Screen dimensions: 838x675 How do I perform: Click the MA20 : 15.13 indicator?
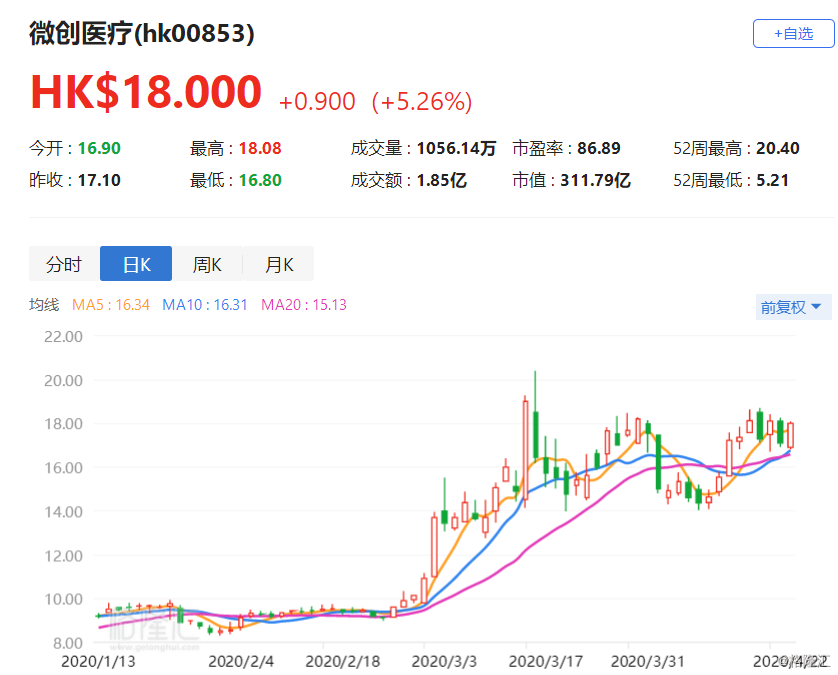coord(304,305)
